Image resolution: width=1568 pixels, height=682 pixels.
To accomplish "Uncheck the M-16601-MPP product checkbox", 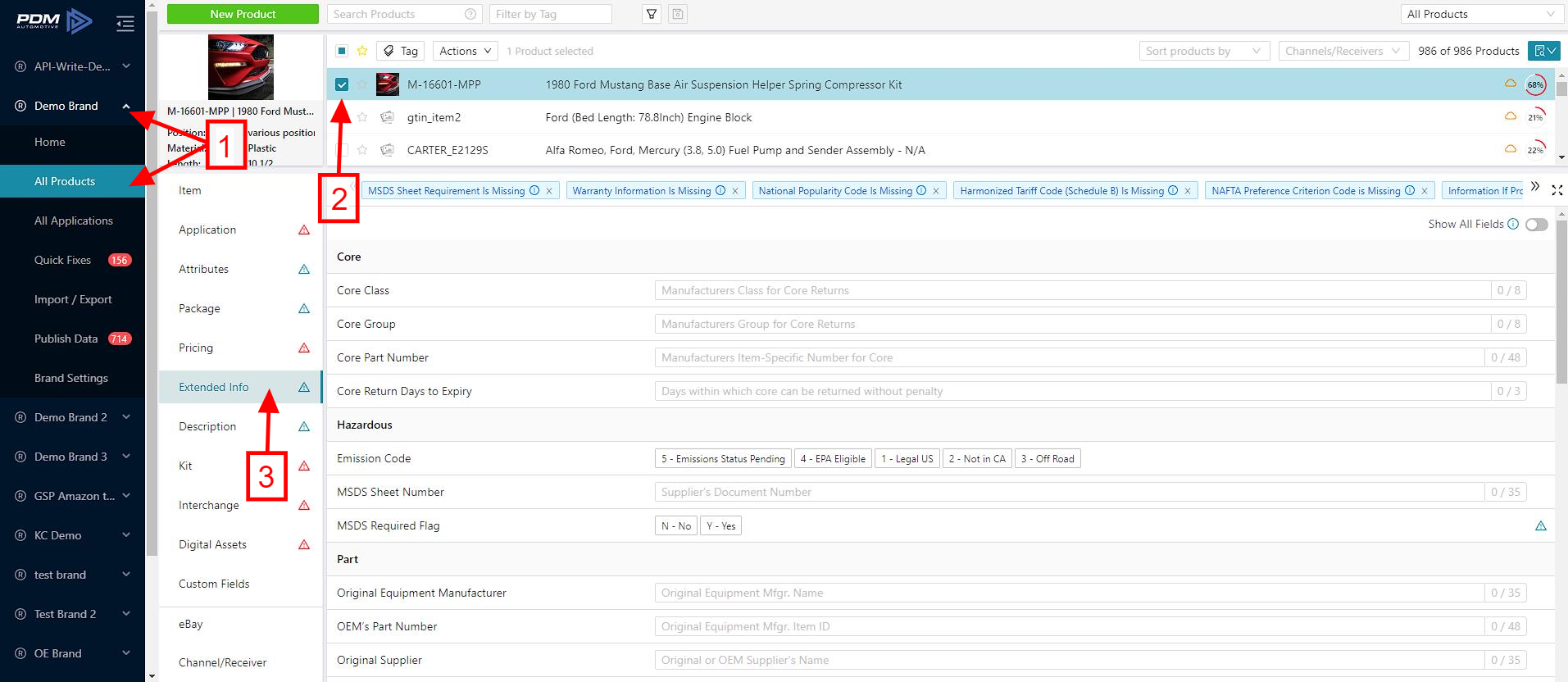I will tap(342, 84).
